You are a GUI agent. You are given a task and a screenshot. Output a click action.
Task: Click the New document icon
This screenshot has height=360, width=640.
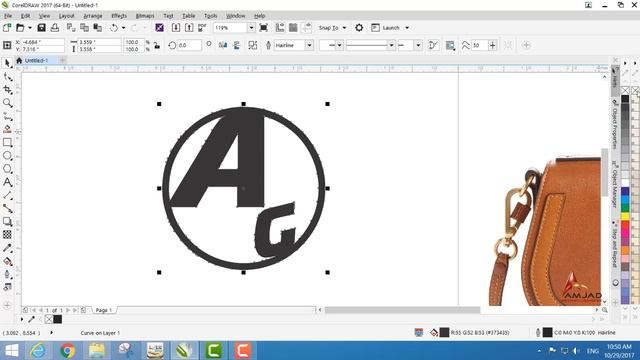point(7,28)
